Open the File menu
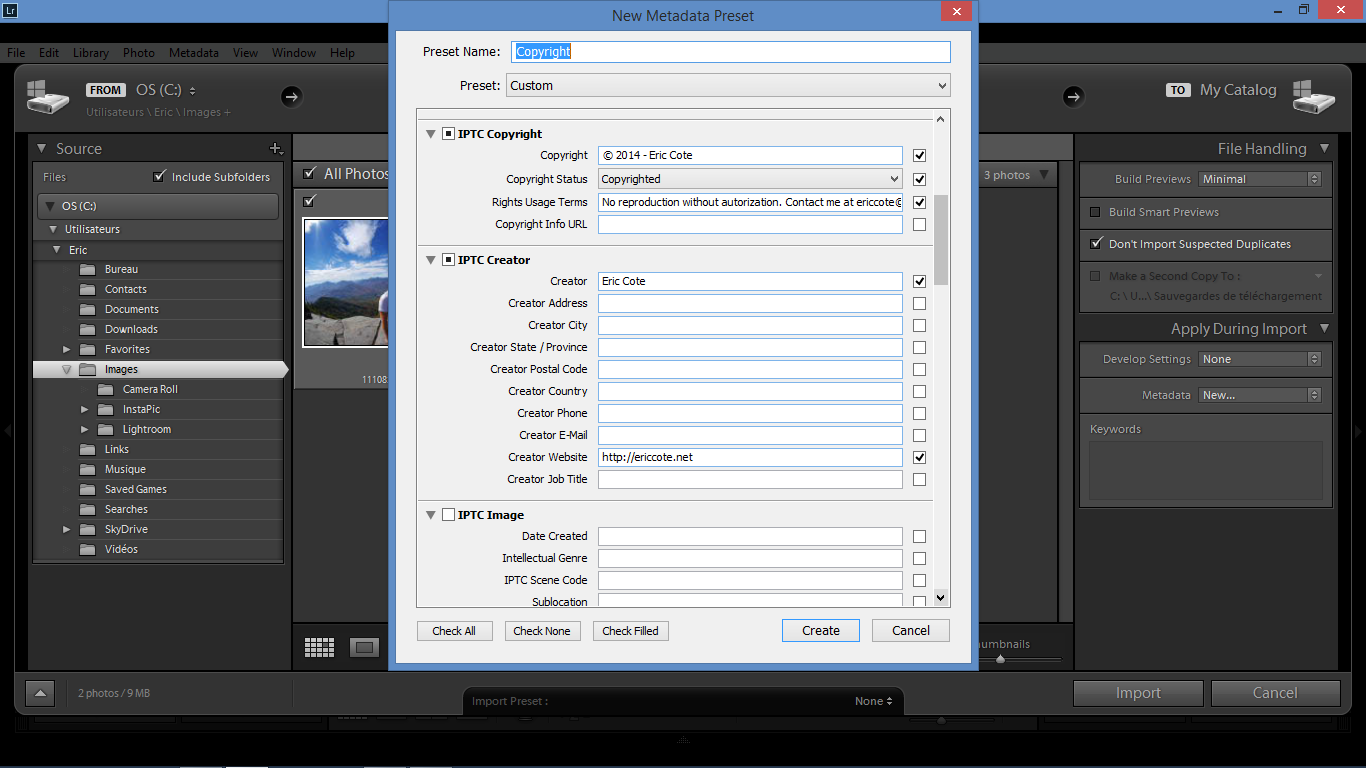This screenshot has height=768, width=1366. pos(16,53)
